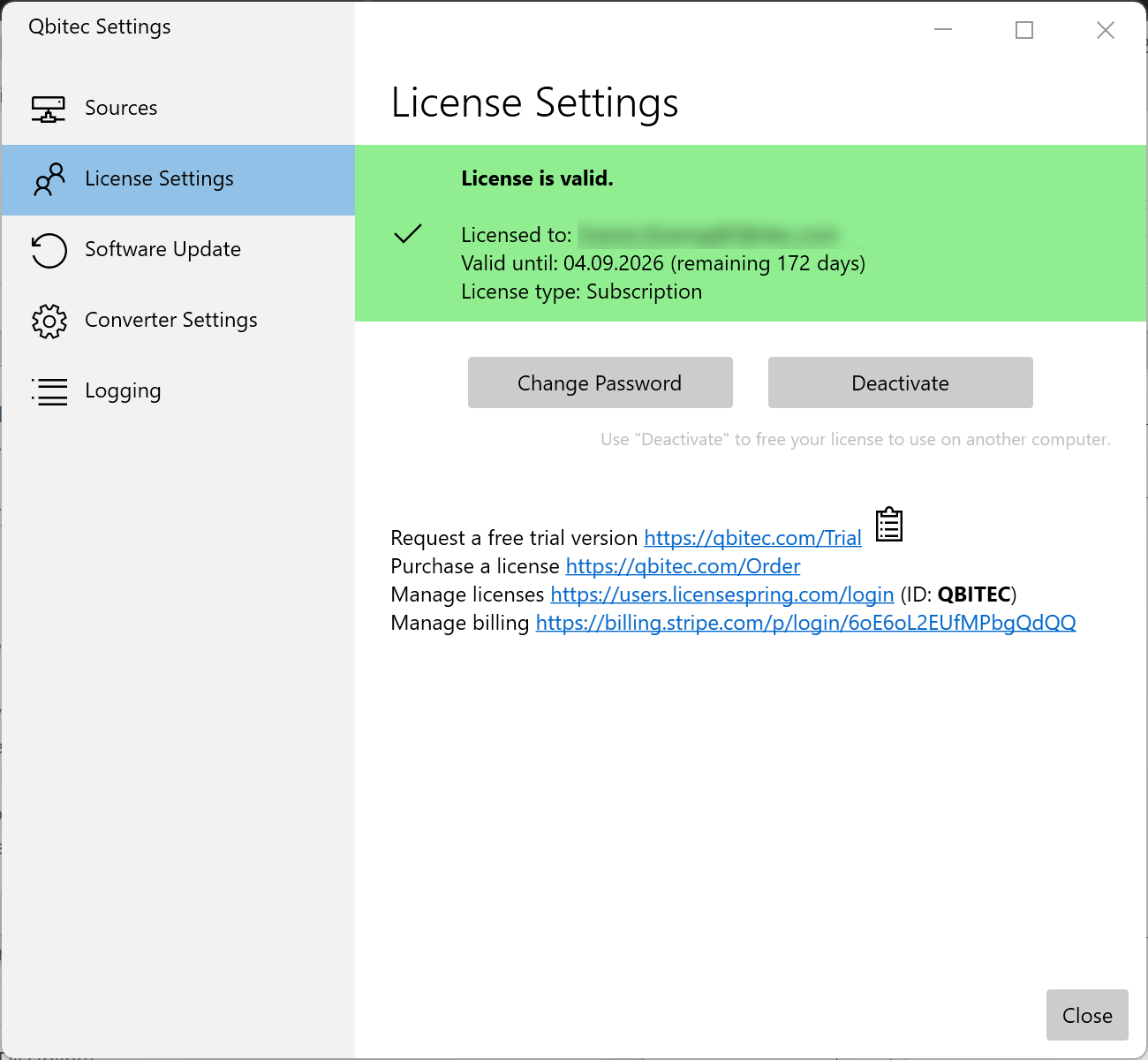1148x1060 pixels.
Task: Select the License Settings sidebar label
Action: [x=159, y=179]
